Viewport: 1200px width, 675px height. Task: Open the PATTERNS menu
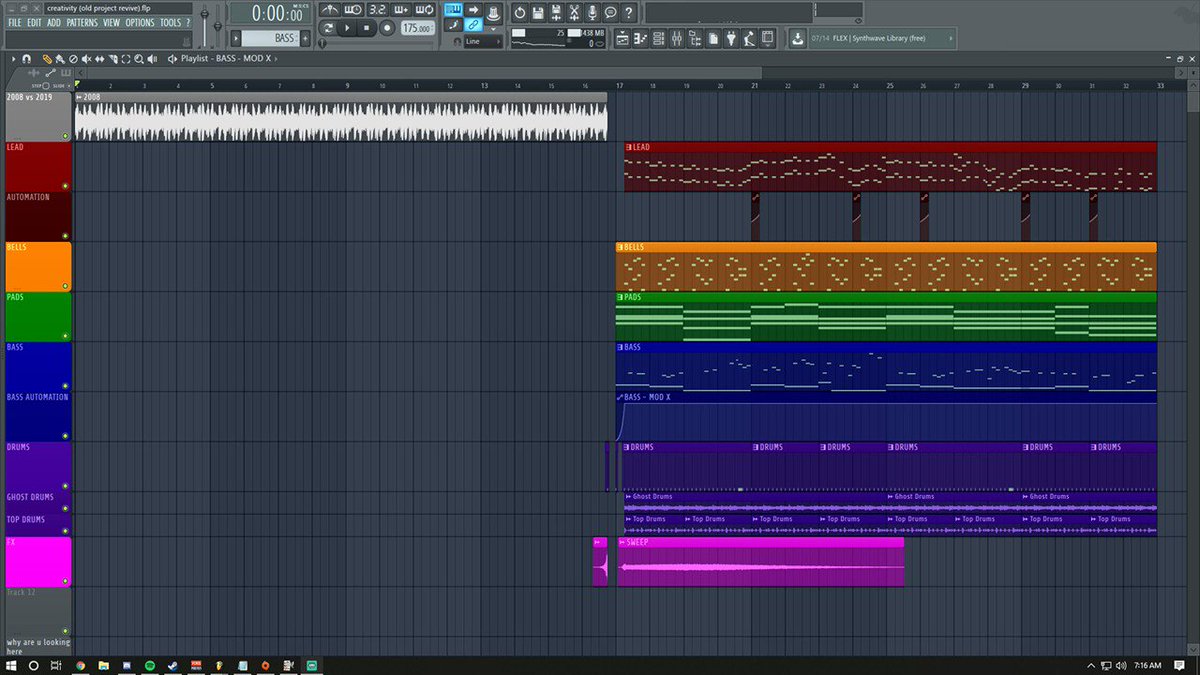click(82, 22)
